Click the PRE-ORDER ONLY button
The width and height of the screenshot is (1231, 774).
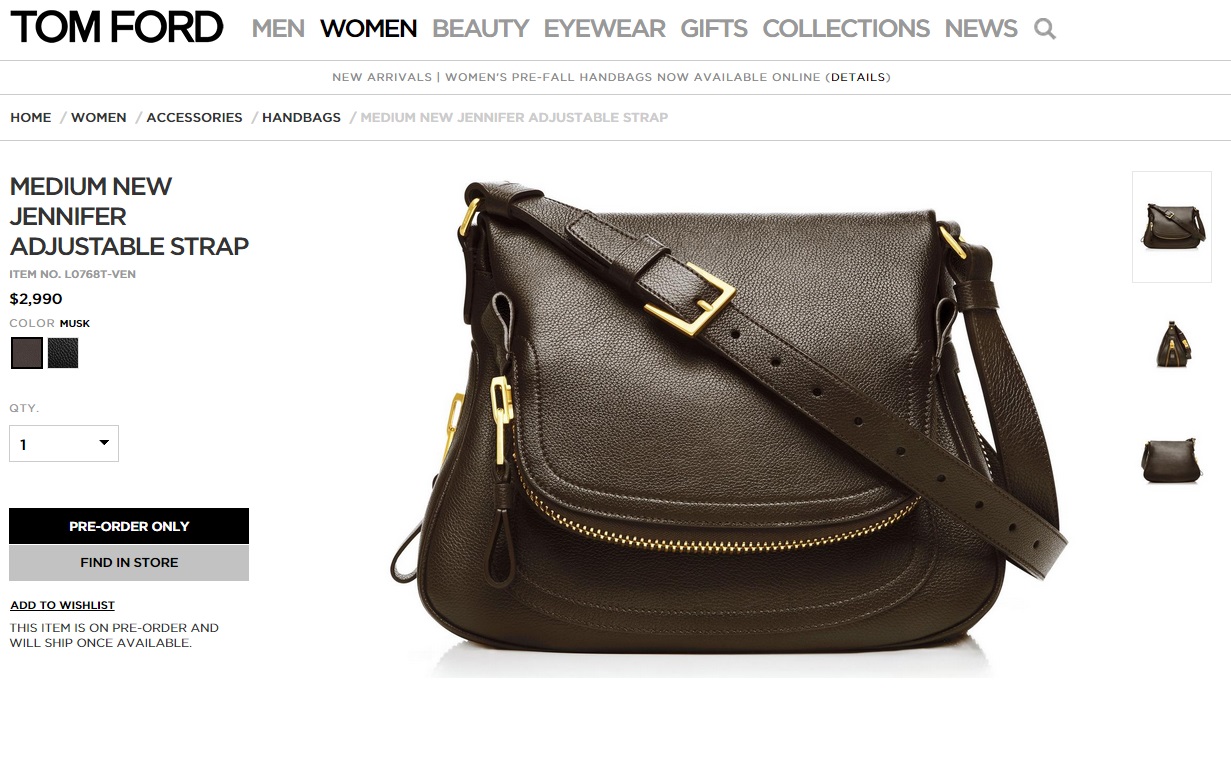tap(129, 526)
